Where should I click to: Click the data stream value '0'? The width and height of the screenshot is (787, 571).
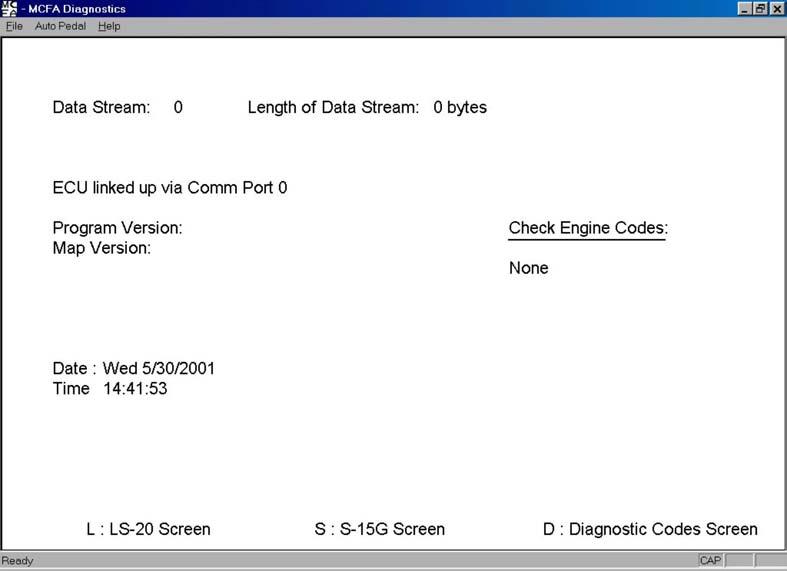point(178,107)
